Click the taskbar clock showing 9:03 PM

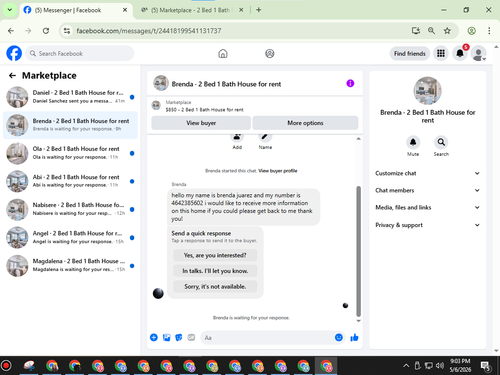pyautogui.click(x=460, y=365)
